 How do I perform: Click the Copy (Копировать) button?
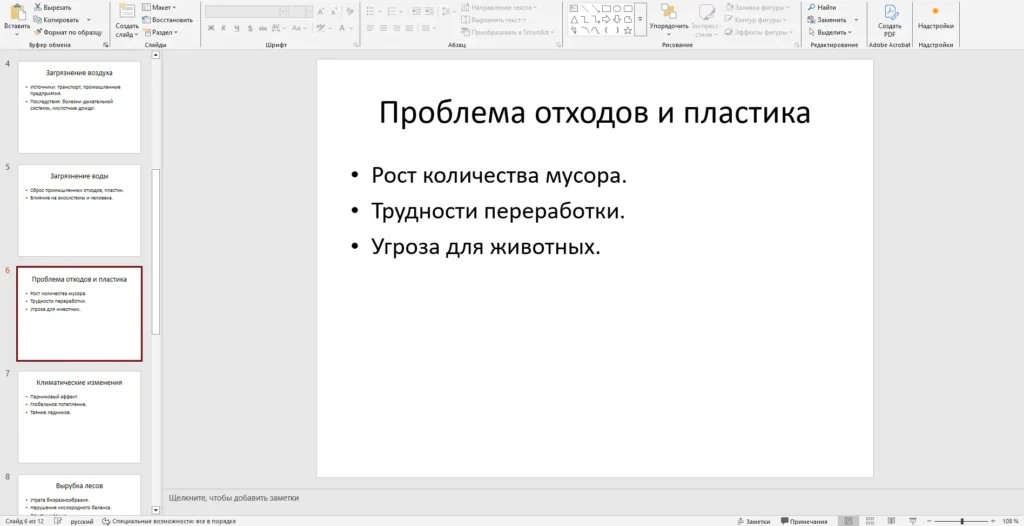click(x=56, y=20)
